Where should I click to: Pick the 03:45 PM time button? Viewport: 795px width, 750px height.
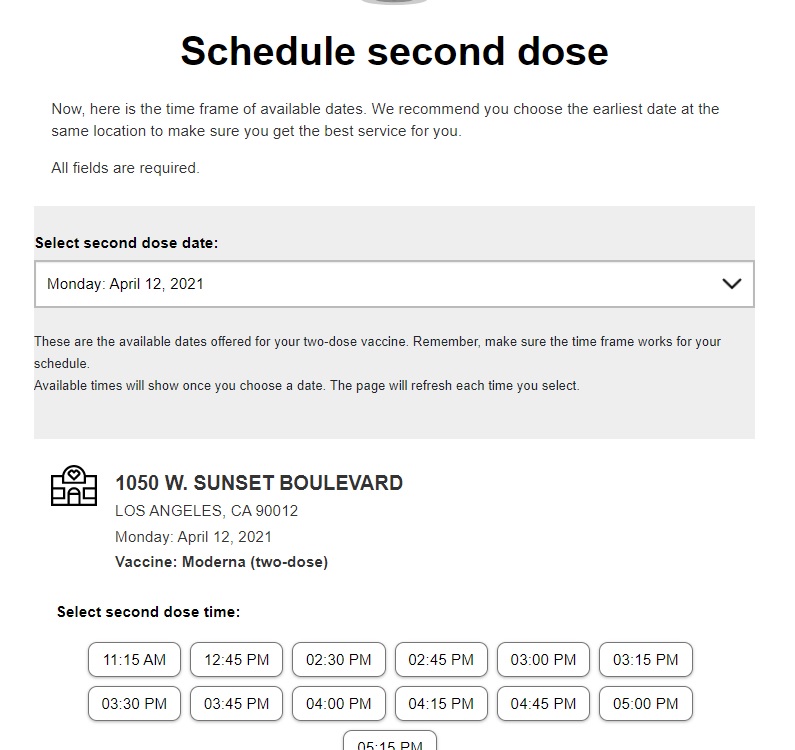237,703
